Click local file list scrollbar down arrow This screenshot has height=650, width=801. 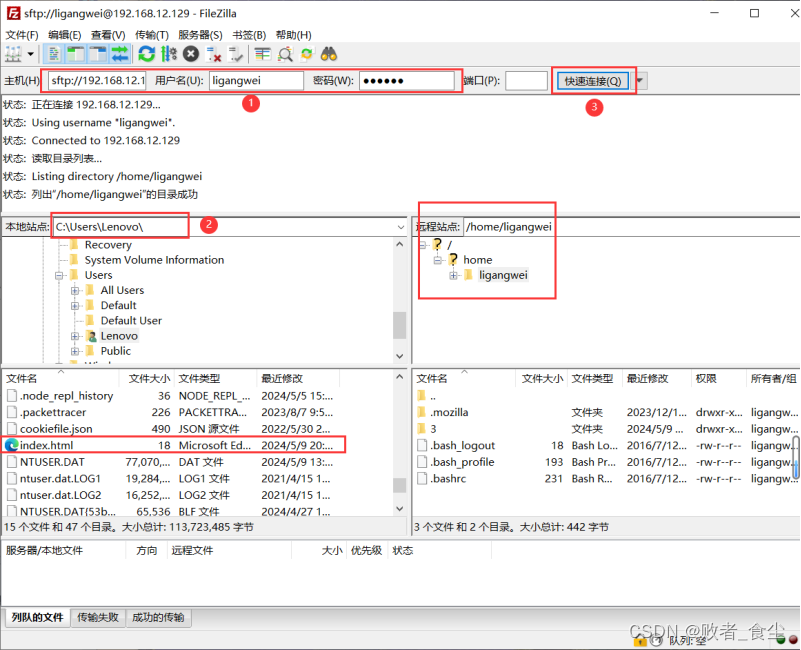pos(399,509)
